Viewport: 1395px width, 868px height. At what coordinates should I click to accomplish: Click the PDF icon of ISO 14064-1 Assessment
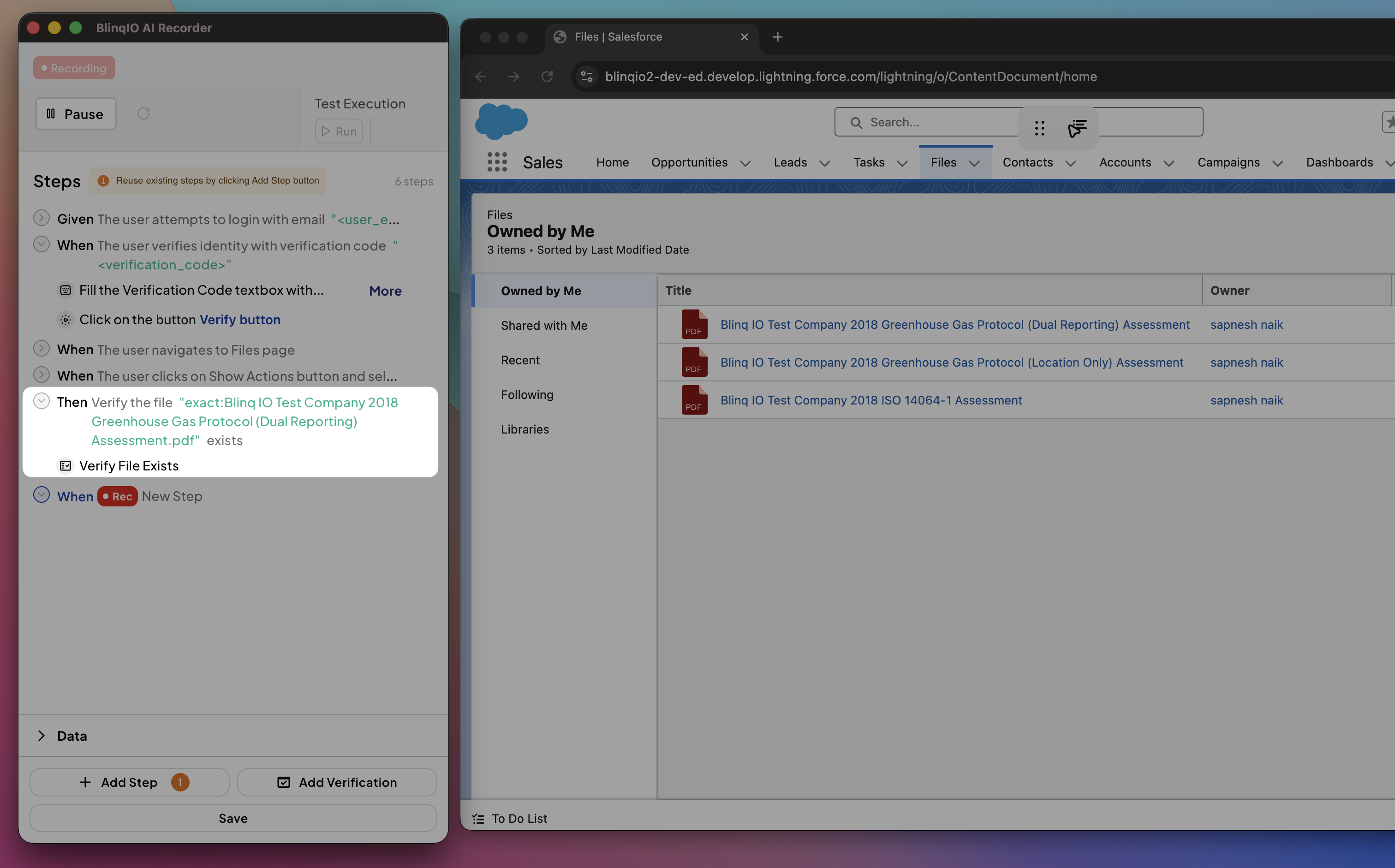tap(694, 400)
